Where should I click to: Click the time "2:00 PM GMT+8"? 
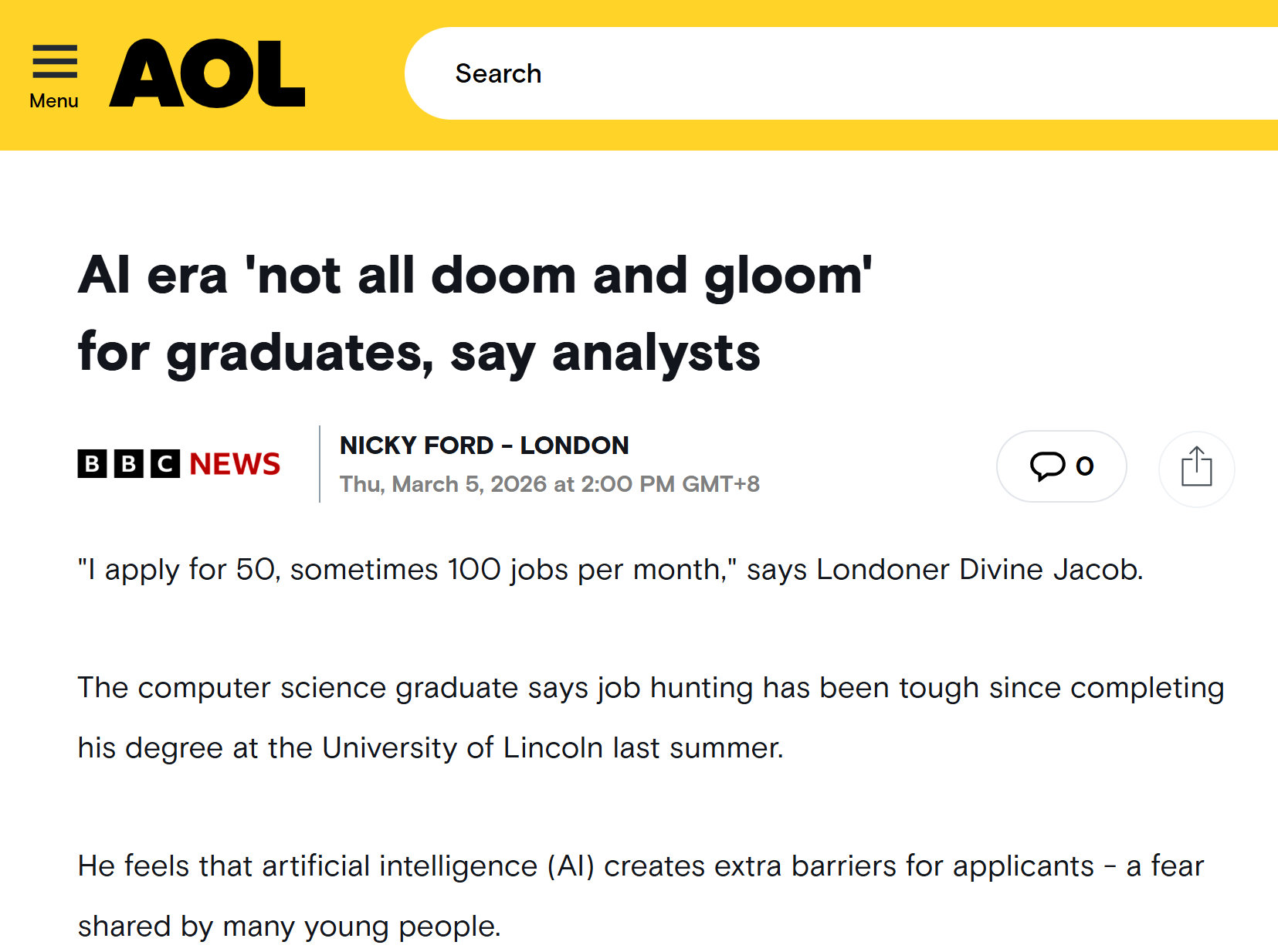click(x=670, y=484)
